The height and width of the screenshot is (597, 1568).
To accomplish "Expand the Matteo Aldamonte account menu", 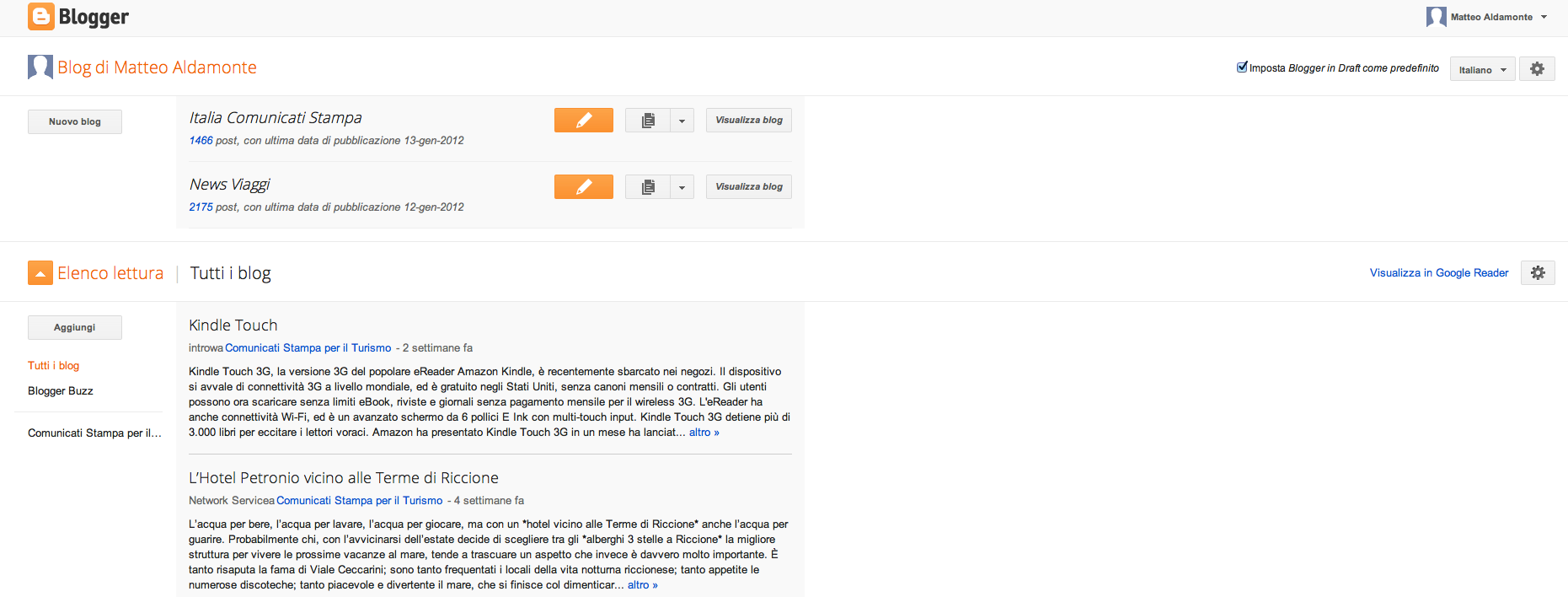I will coord(1544,17).
